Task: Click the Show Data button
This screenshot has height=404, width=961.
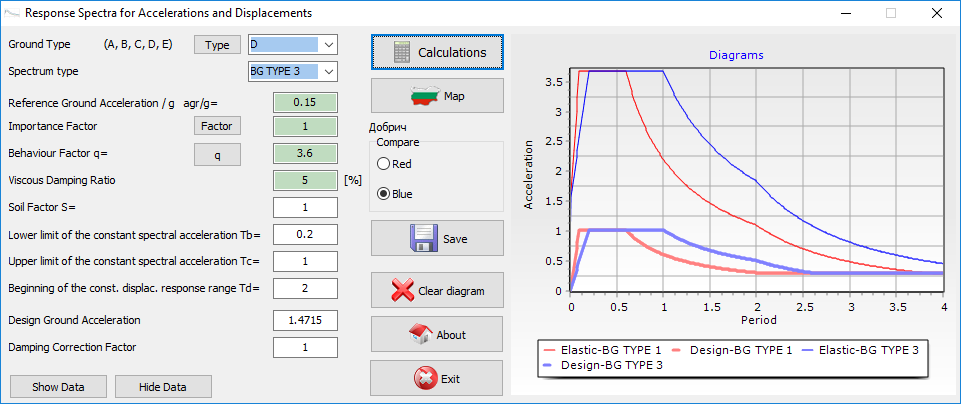Action: click(57, 387)
